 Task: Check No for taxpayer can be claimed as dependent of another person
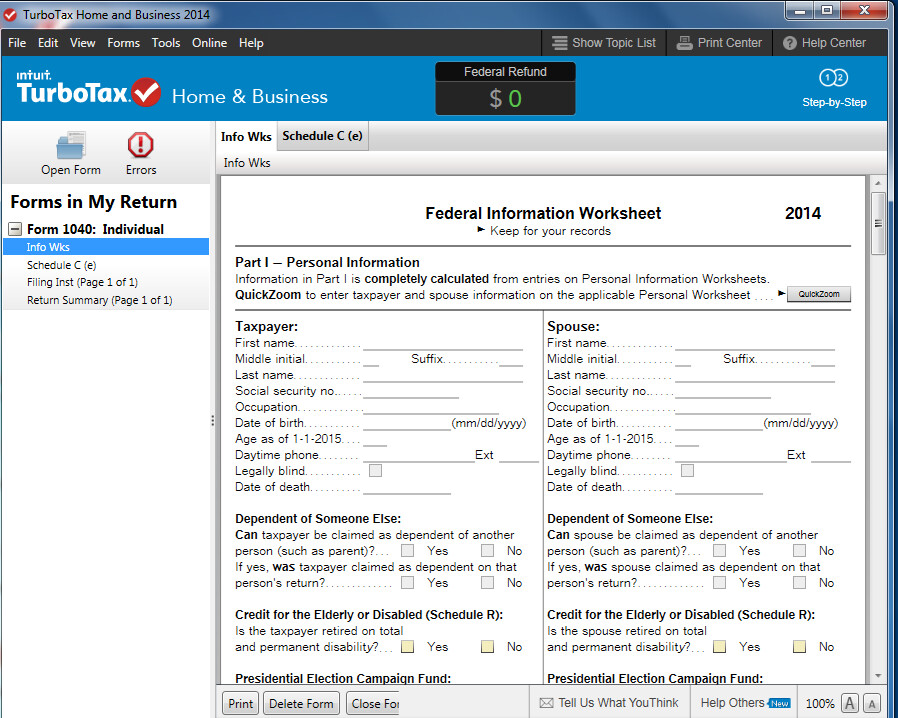pyautogui.click(x=487, y=550)
